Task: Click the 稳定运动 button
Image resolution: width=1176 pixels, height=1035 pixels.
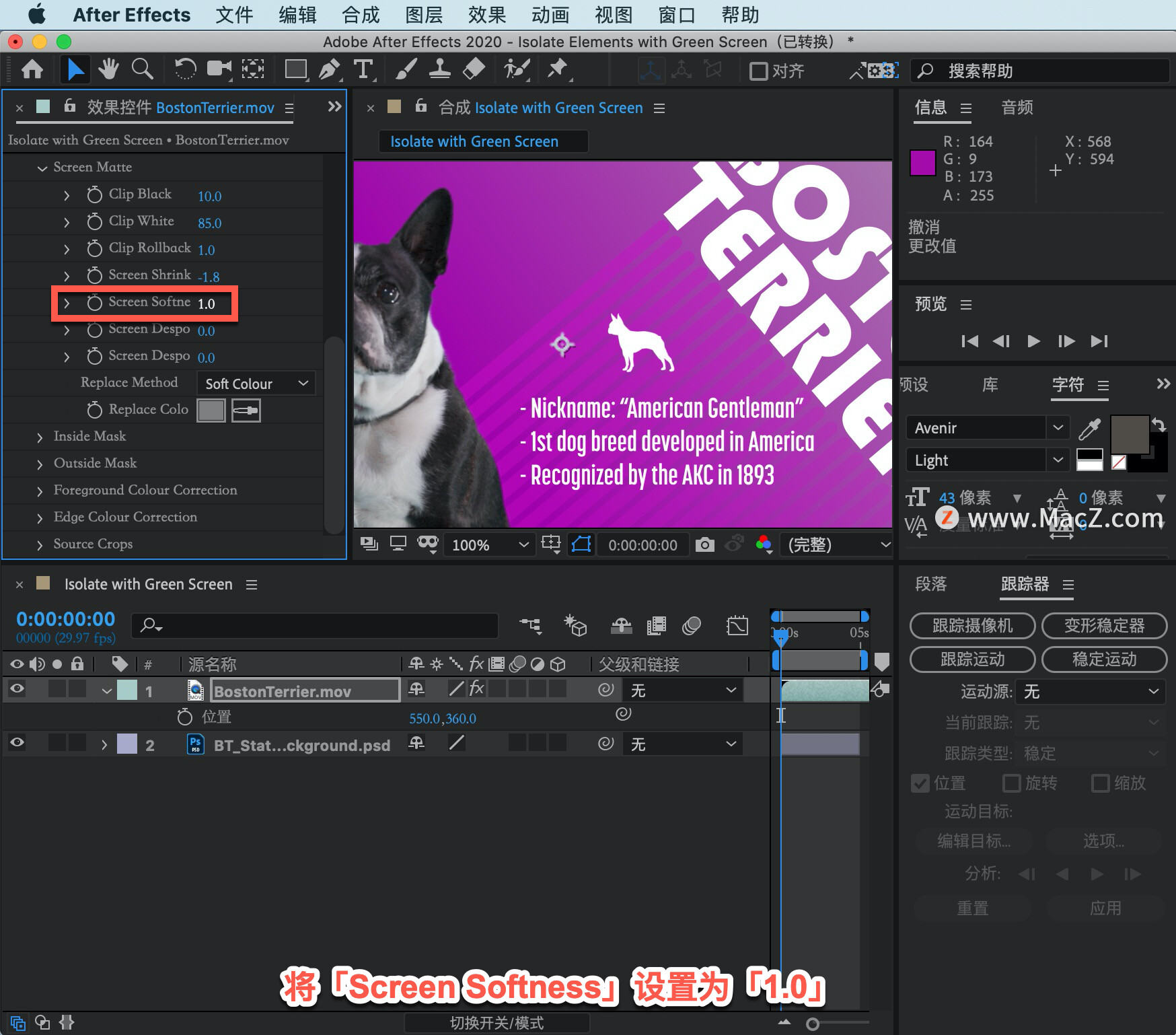Action: [x=1104, y=659]
